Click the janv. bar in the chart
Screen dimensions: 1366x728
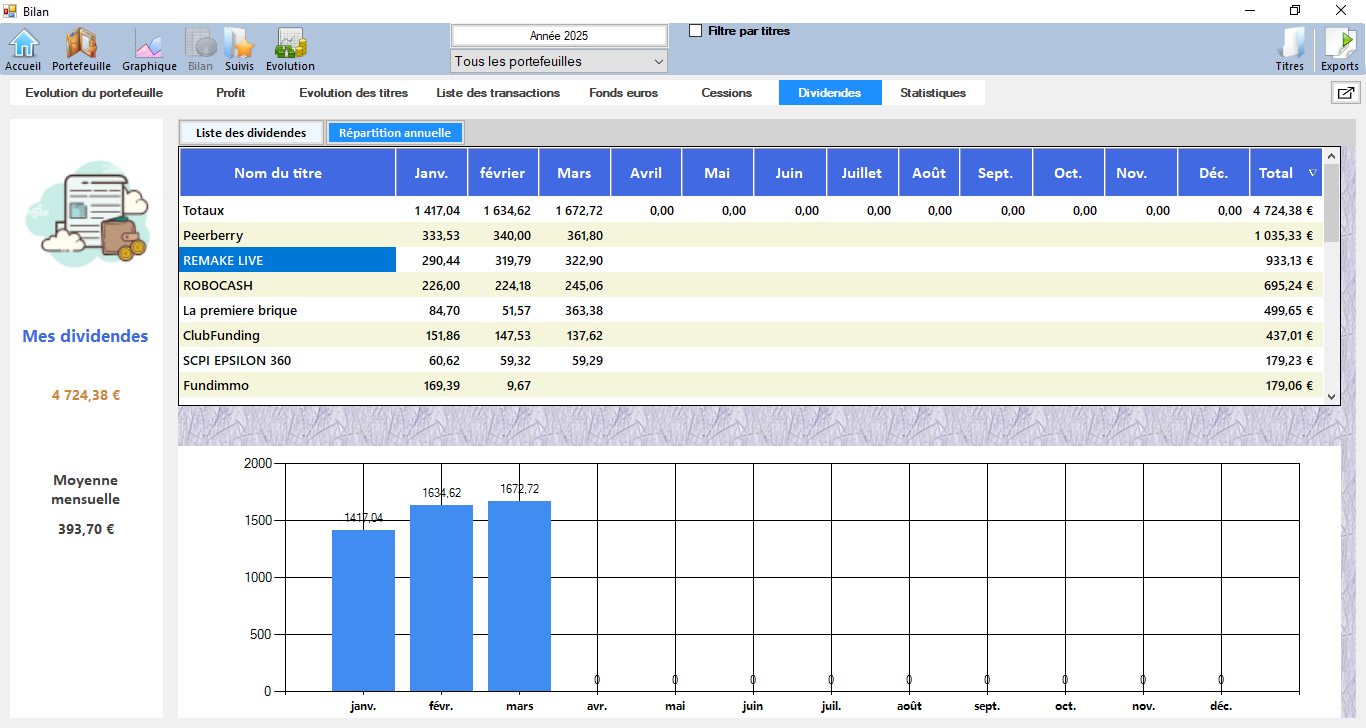(x=363, y=610)
